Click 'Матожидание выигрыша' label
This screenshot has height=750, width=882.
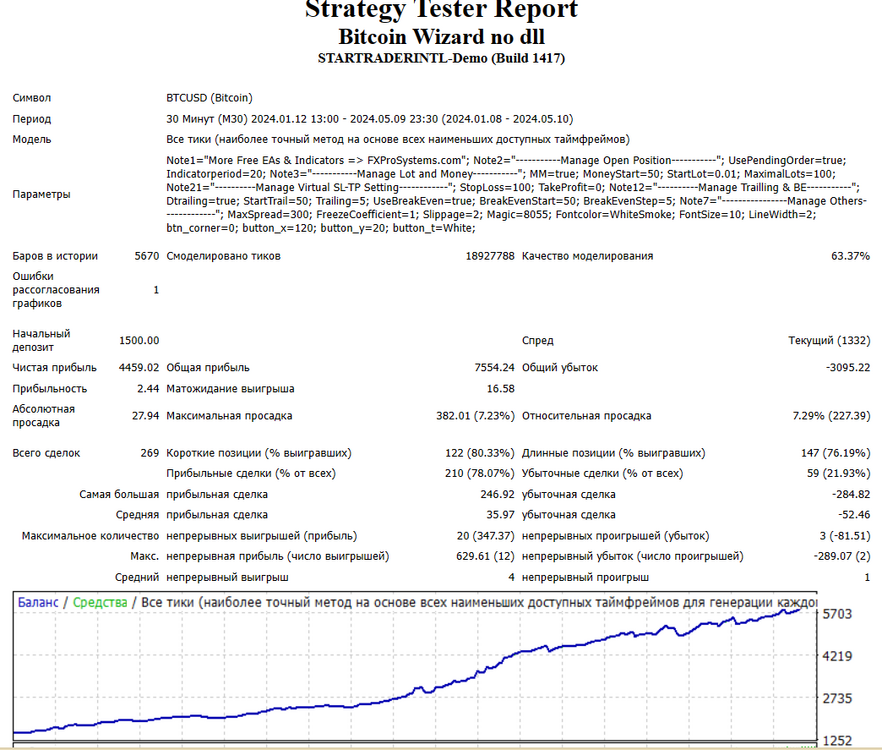pos(230,389)
